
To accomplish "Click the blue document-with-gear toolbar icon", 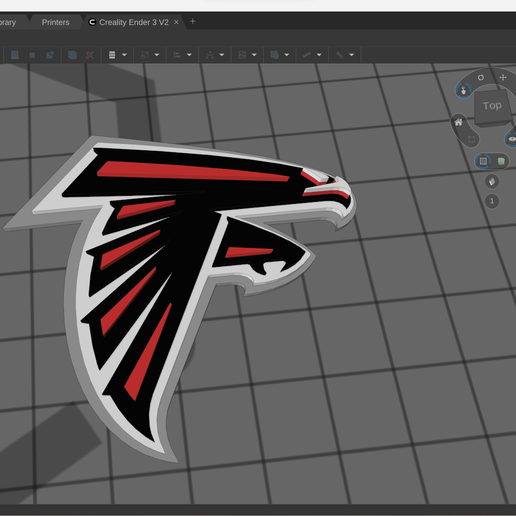I will pyautogui.click(x=274, y=55).
